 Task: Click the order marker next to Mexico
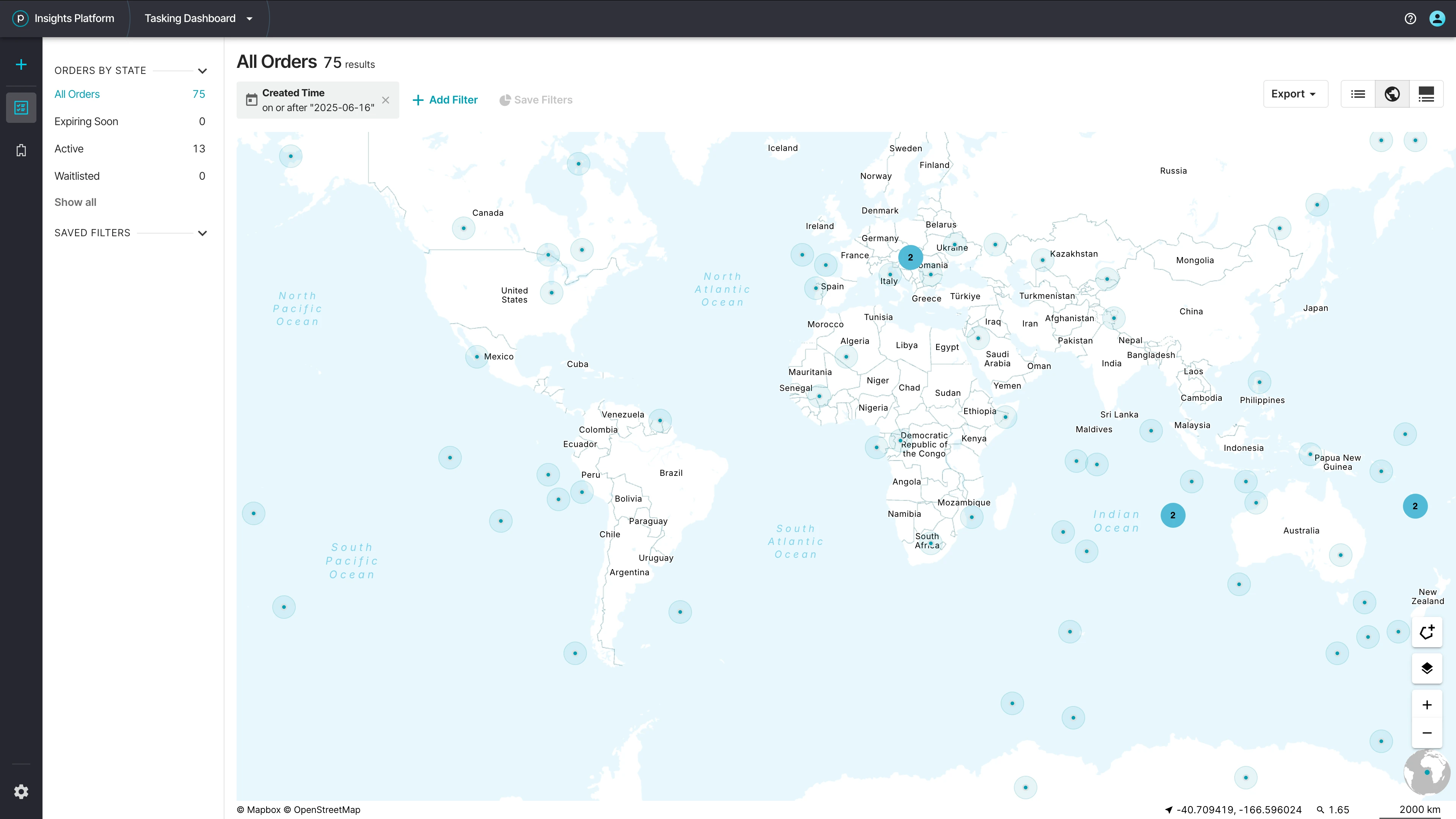click(477, 357)
